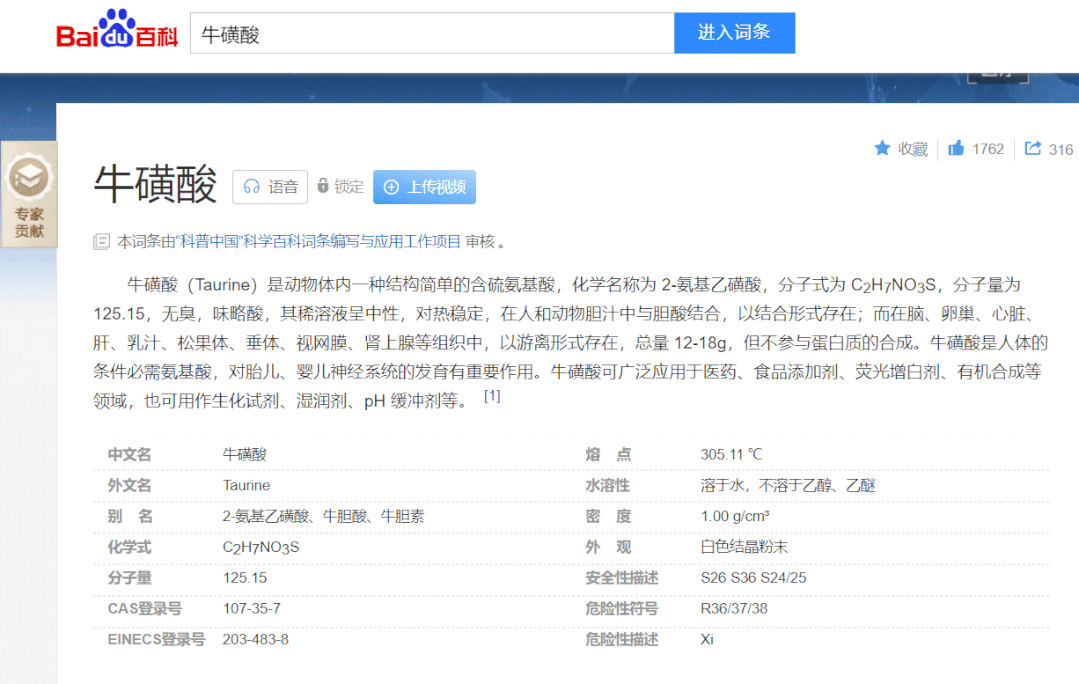Select the 外文名 value Taurine
The width and height of the screenshot is (1079, 684).
point(246,485)
